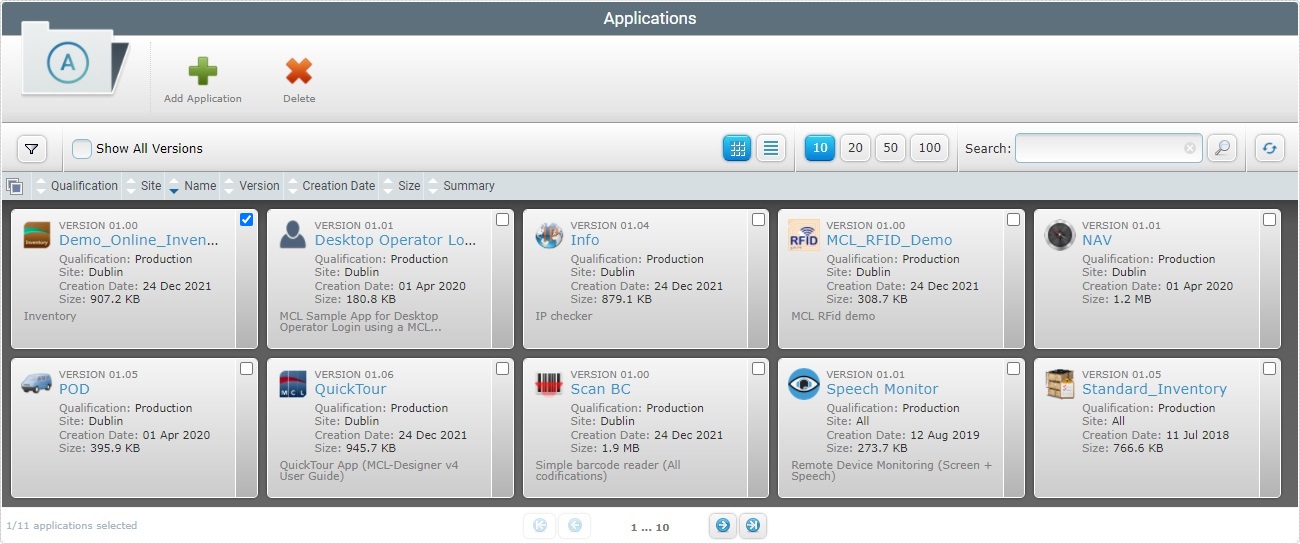
Task: Refresh the applications list
Action: click(1269, 148)
